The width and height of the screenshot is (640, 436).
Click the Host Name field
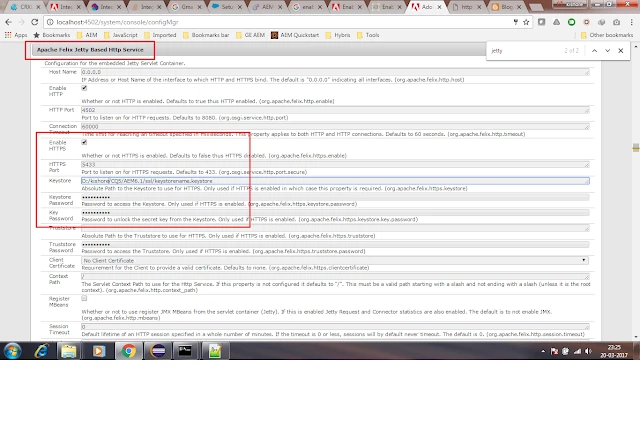point(335,72)
